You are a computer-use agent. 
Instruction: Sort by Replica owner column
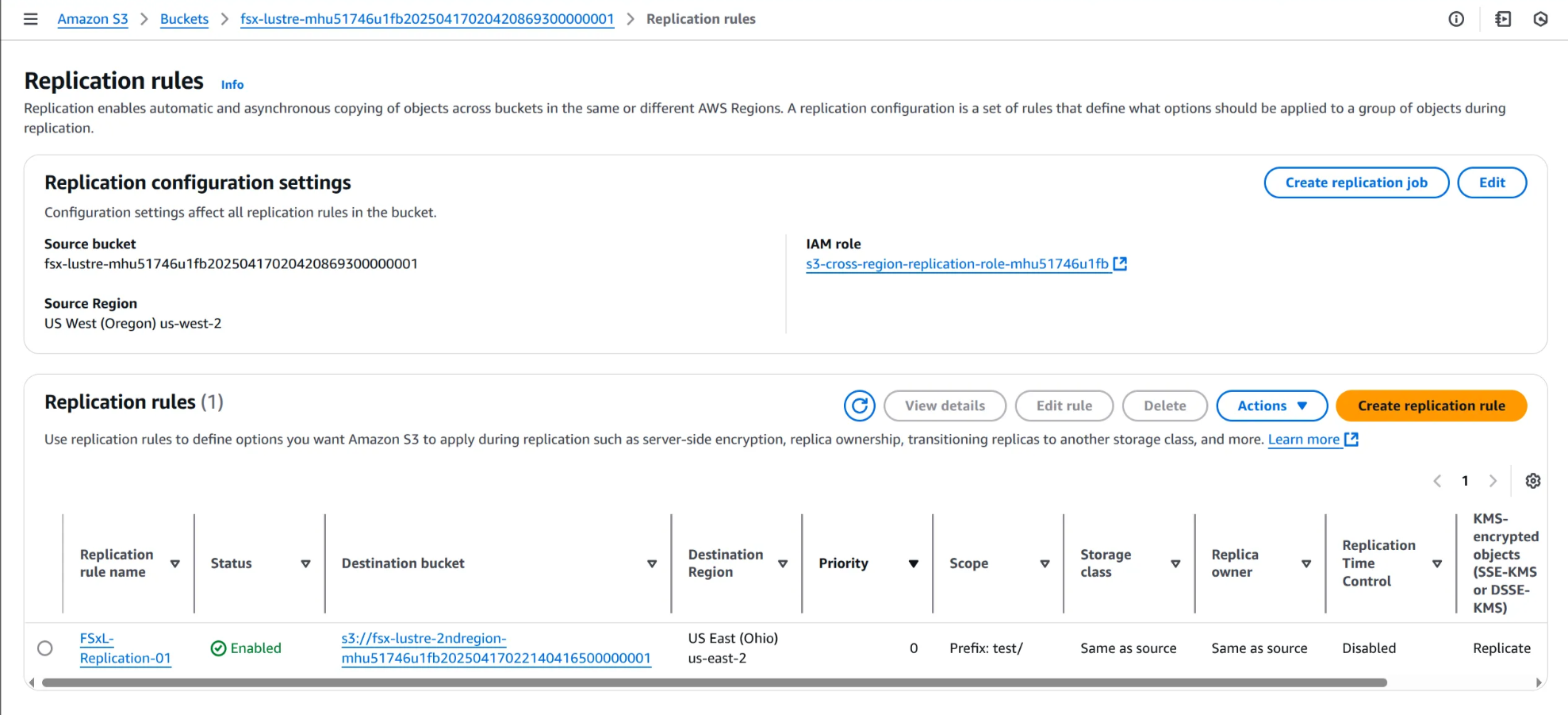[1306, 563]
